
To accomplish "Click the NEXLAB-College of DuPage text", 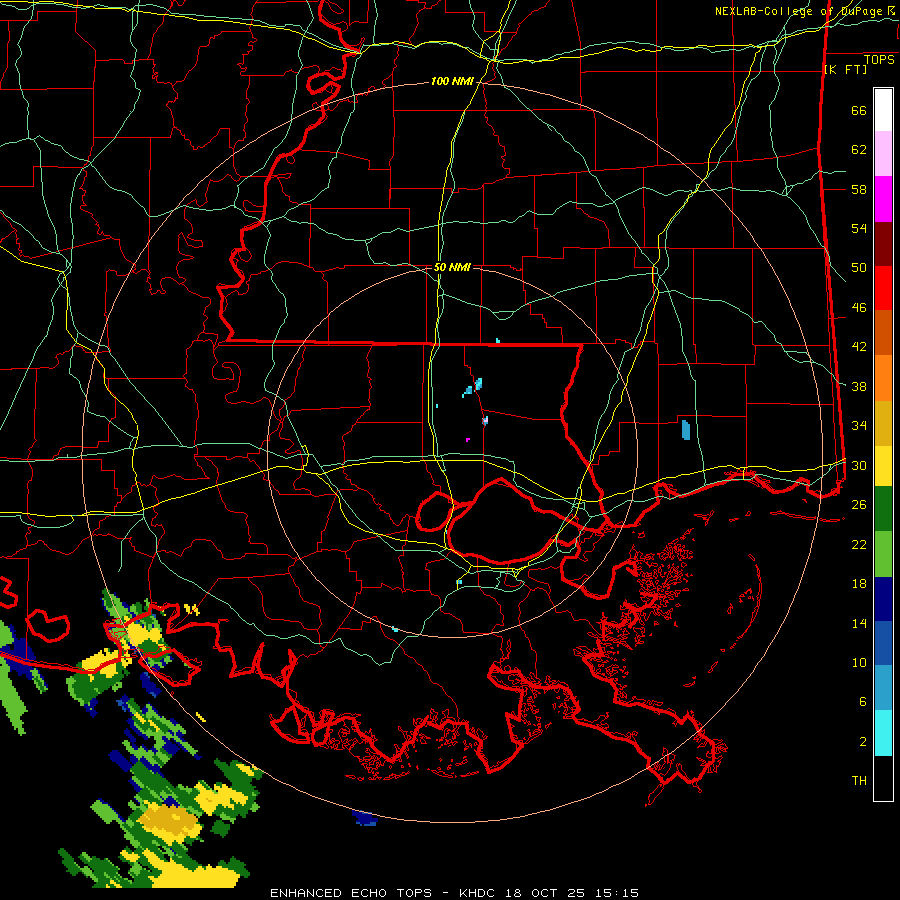I will pyautogui.click(x=799, y=11).
